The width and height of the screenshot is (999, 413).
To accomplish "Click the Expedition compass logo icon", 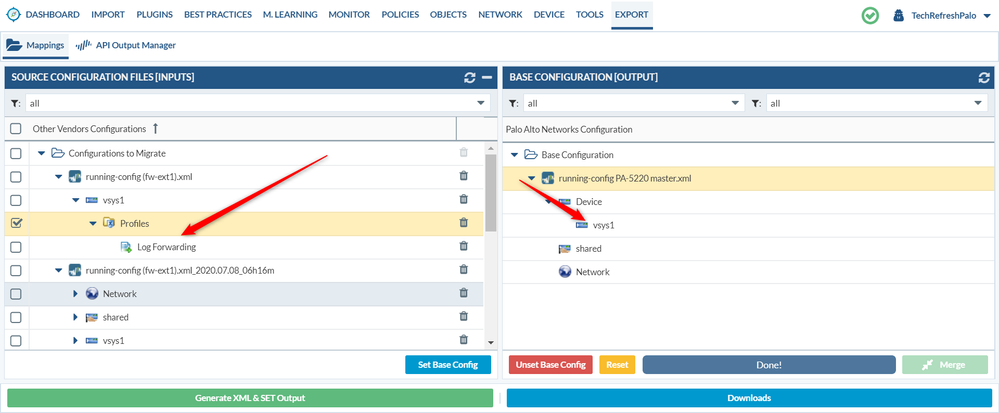I will tap(13, 14).
